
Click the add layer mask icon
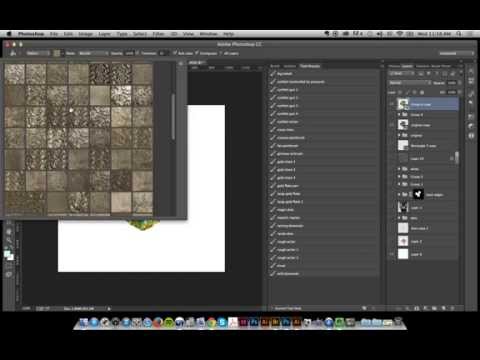tap(417, 308)
